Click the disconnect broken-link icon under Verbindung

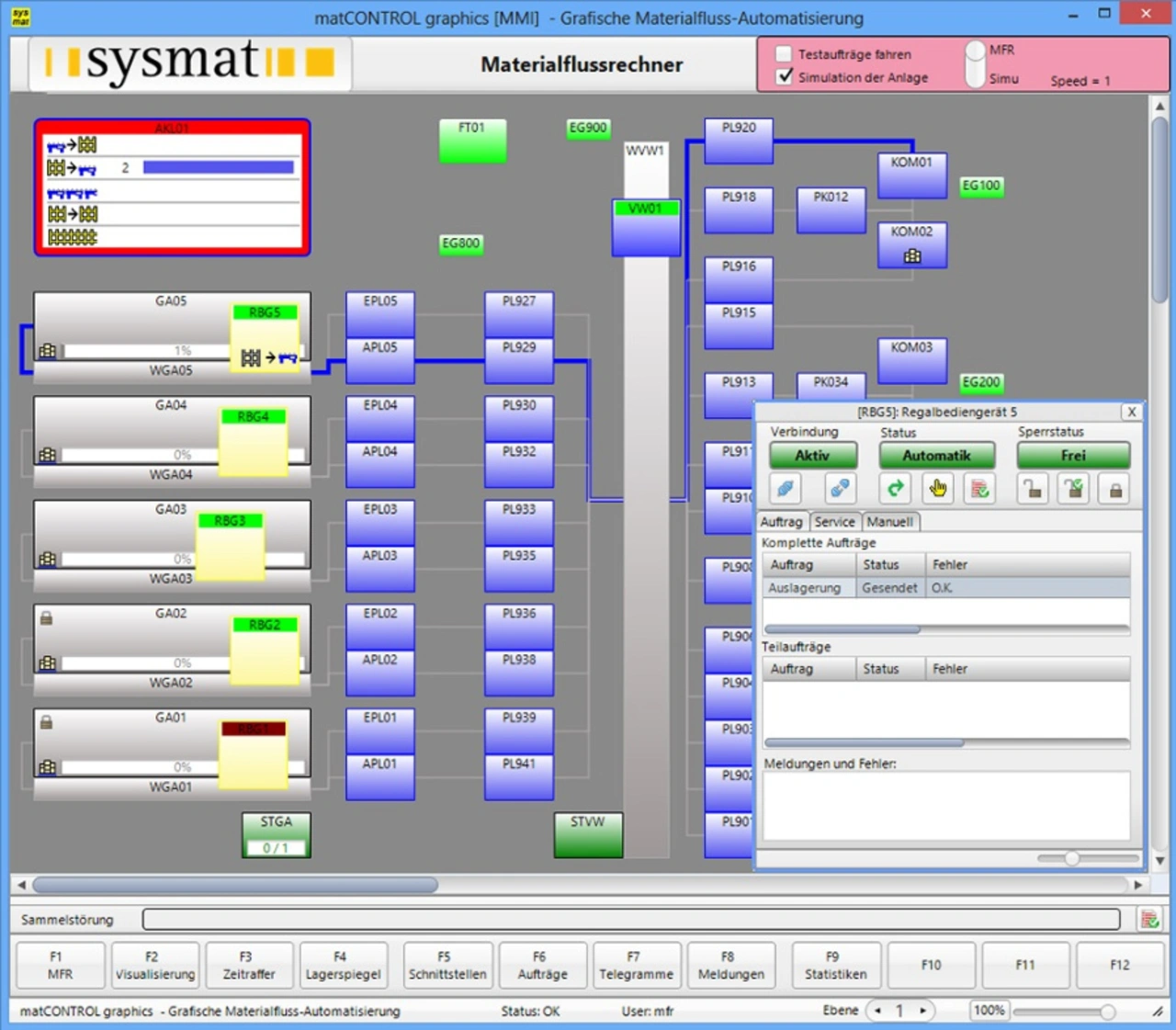pyautogui.click(x=839, y=489)
